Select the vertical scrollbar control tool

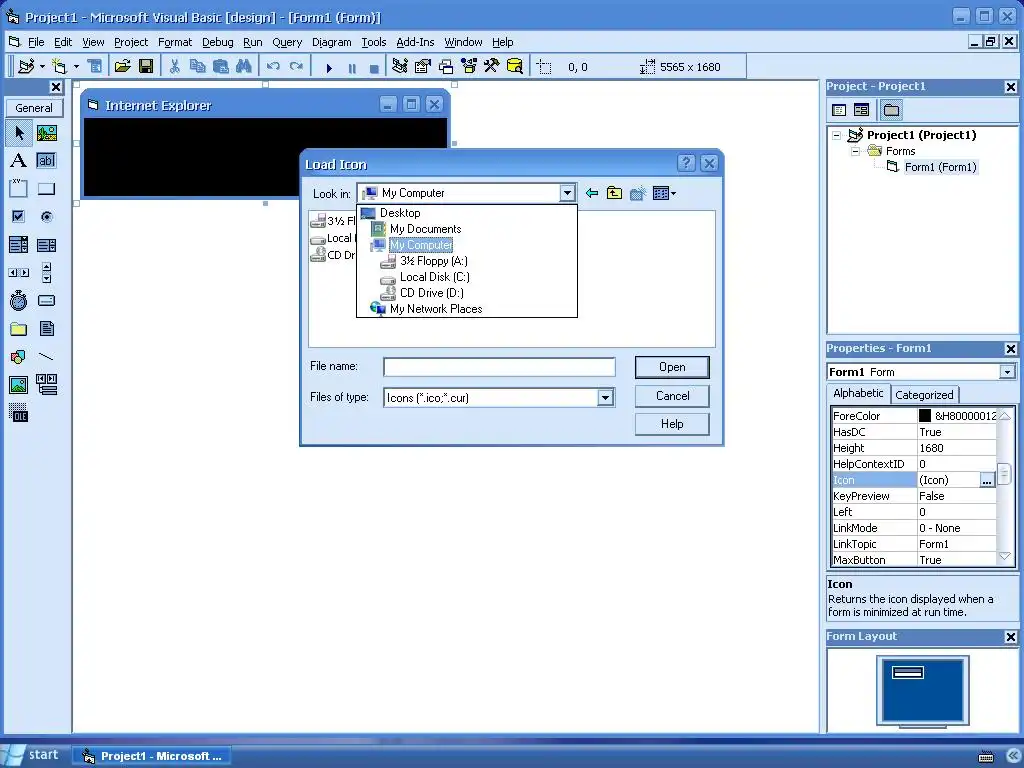[46, 272]
